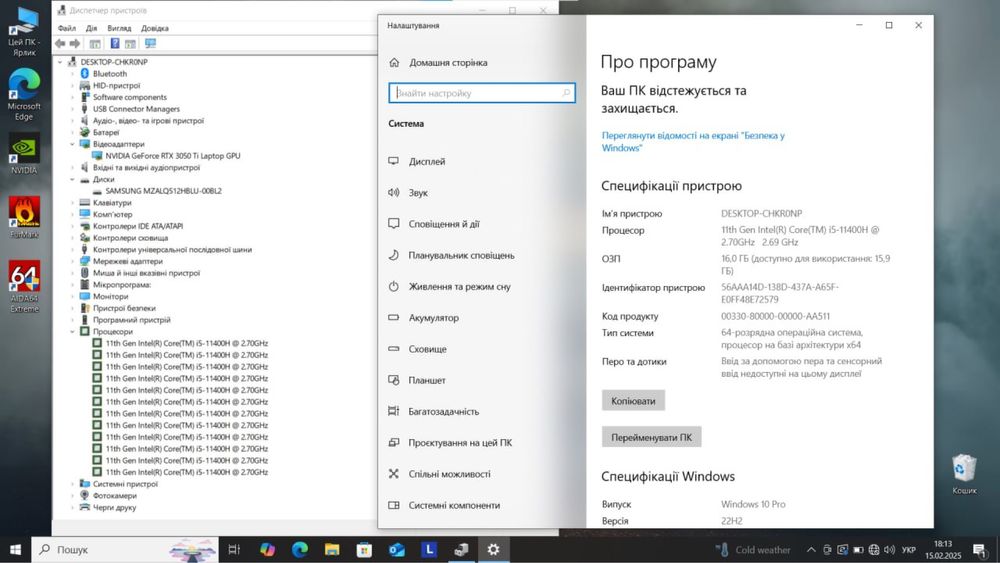This screenshot has width=1000, height=563.
Task: Click the scan hardware monitor icon in toolbar
Action: [x=151, y=43]
